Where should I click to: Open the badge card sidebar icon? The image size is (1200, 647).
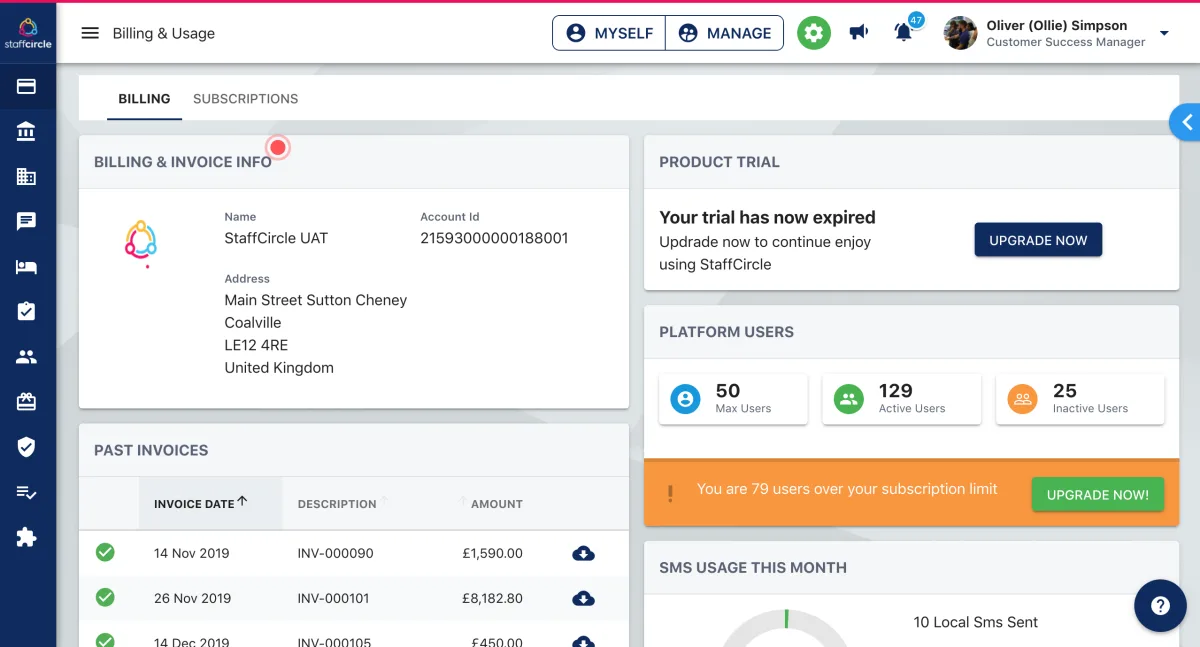[x=27, y=402]
